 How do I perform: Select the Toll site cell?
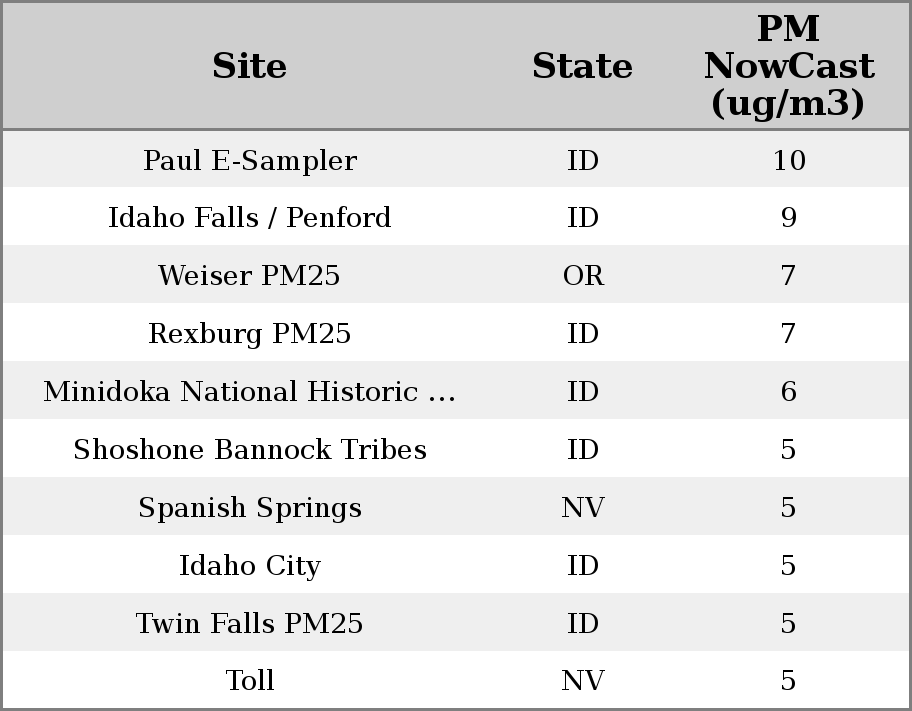click(249, 681)
